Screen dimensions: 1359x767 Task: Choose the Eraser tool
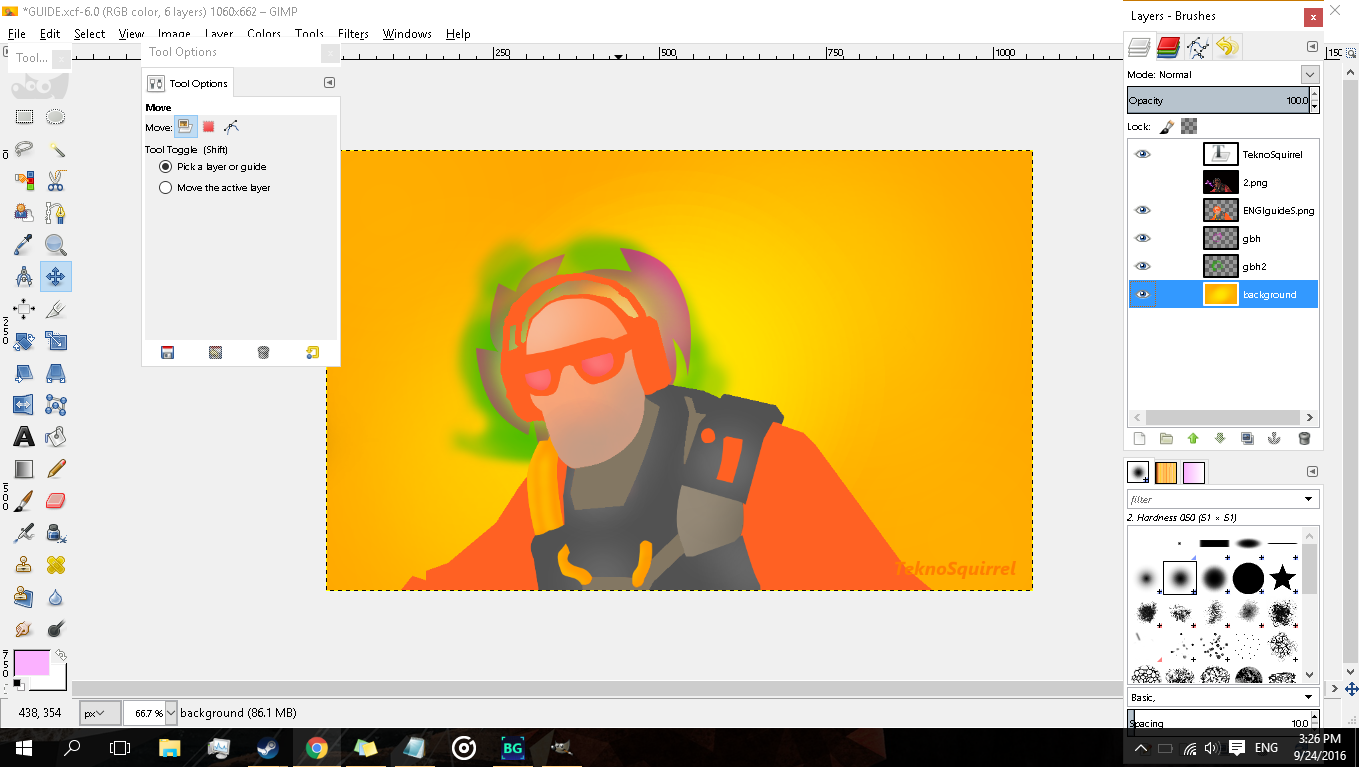point(56,499)
